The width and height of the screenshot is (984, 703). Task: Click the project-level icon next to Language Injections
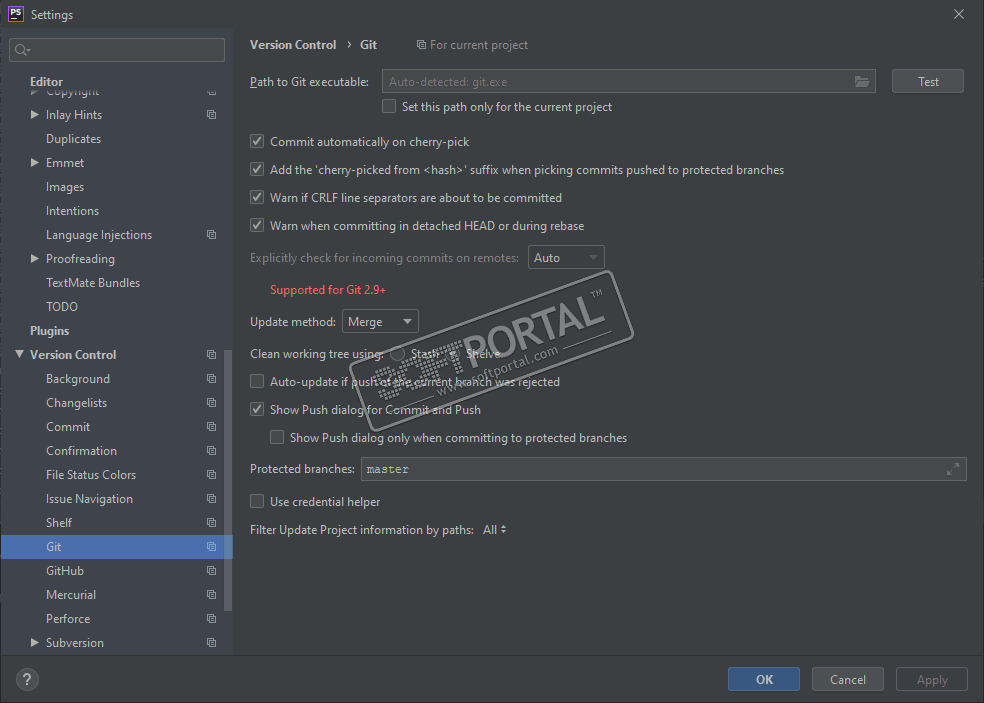[x=211, y=235]
